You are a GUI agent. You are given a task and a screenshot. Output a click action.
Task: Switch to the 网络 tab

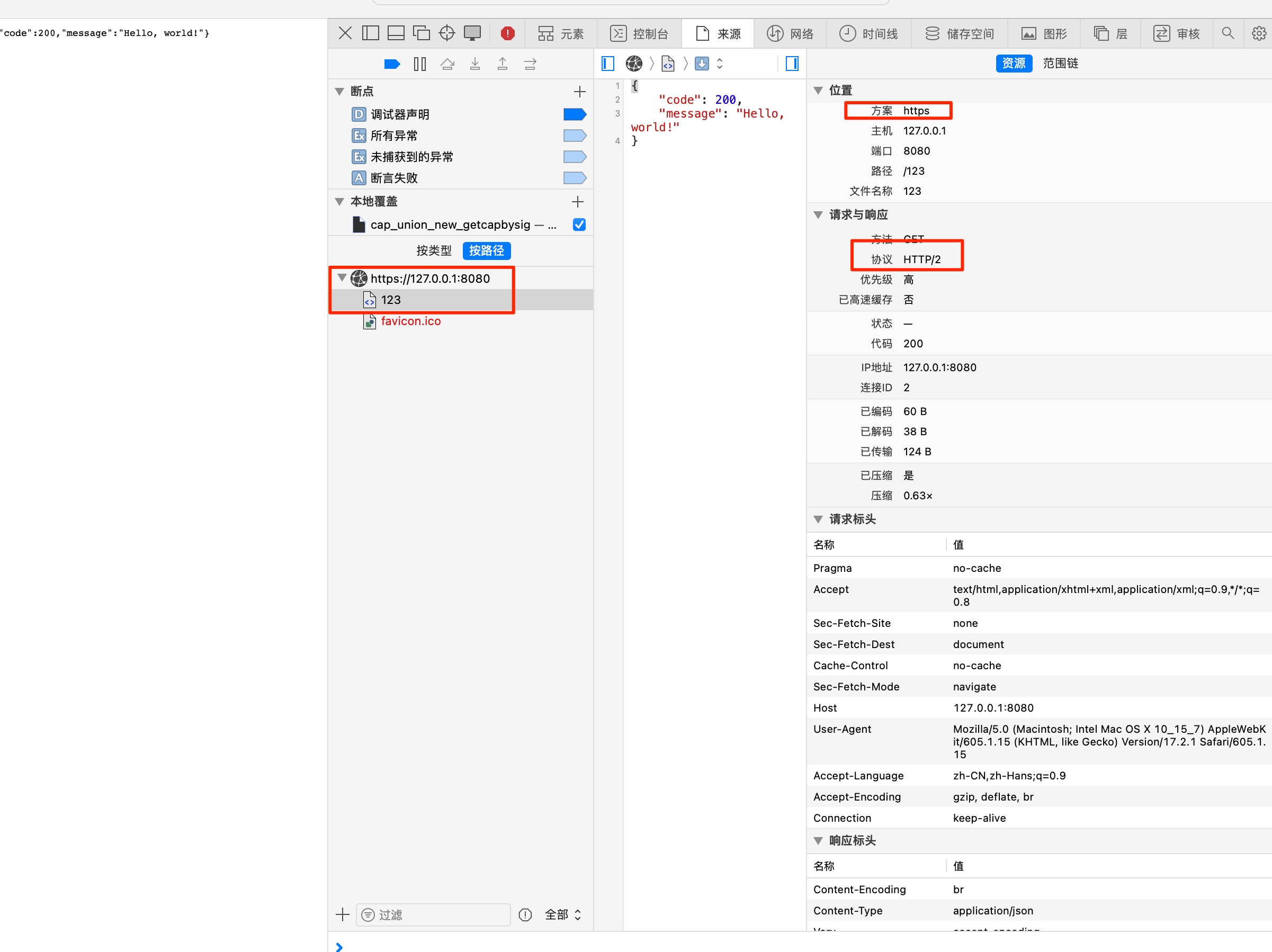coord(791,33)
